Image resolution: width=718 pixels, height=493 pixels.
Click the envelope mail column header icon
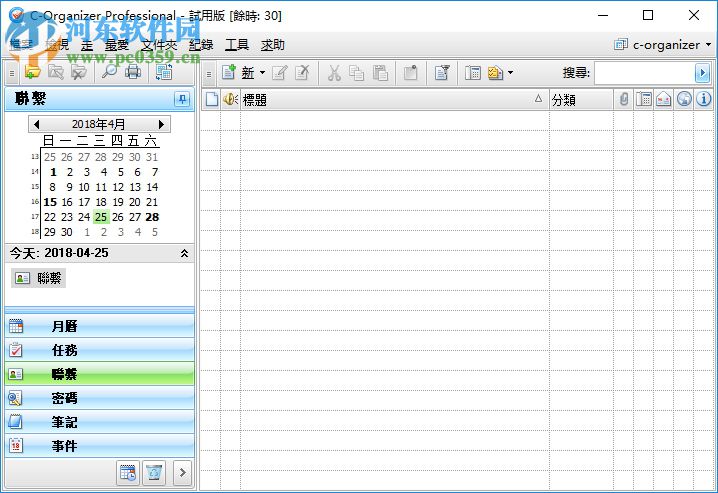(x=664, y=99)
